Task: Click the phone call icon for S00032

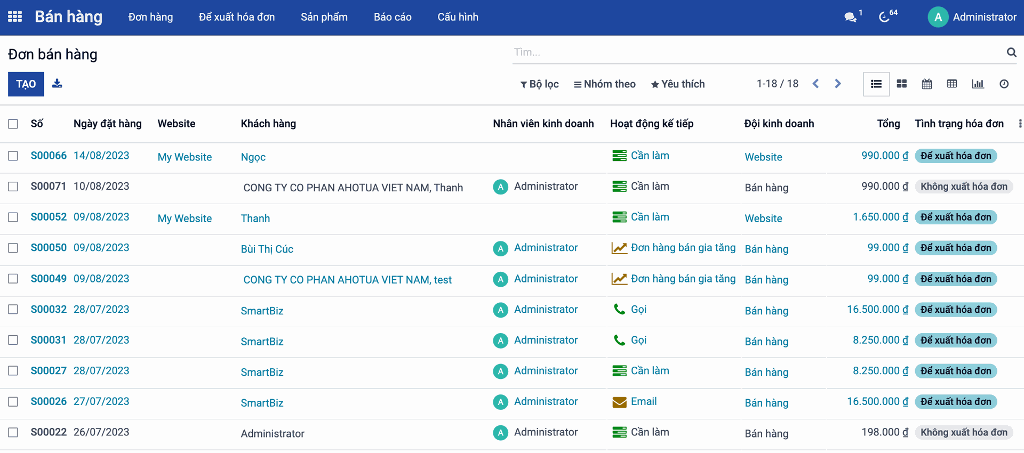Action: pyautogui.click(x=619, y=309)
